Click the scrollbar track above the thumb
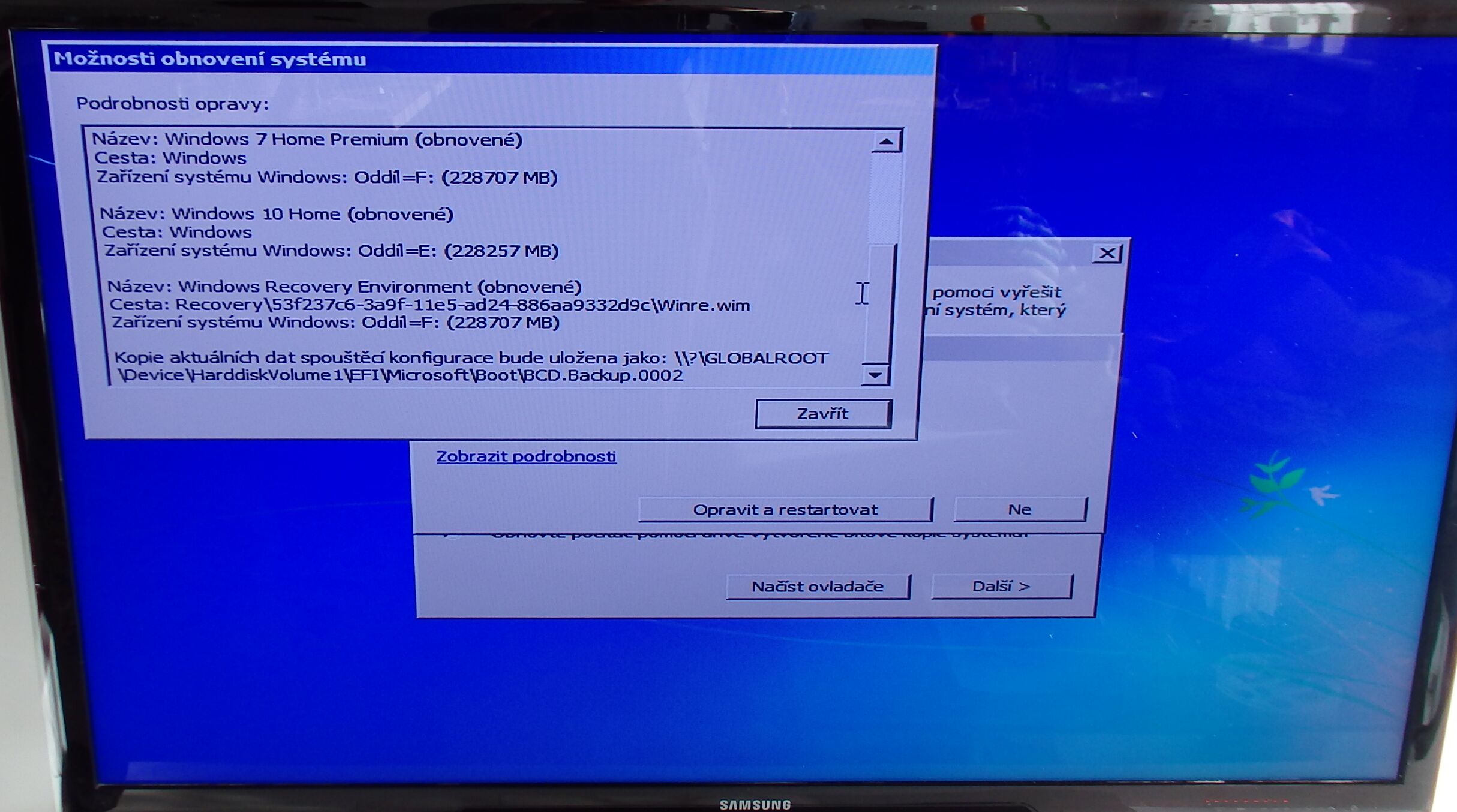 pos(885,198)
